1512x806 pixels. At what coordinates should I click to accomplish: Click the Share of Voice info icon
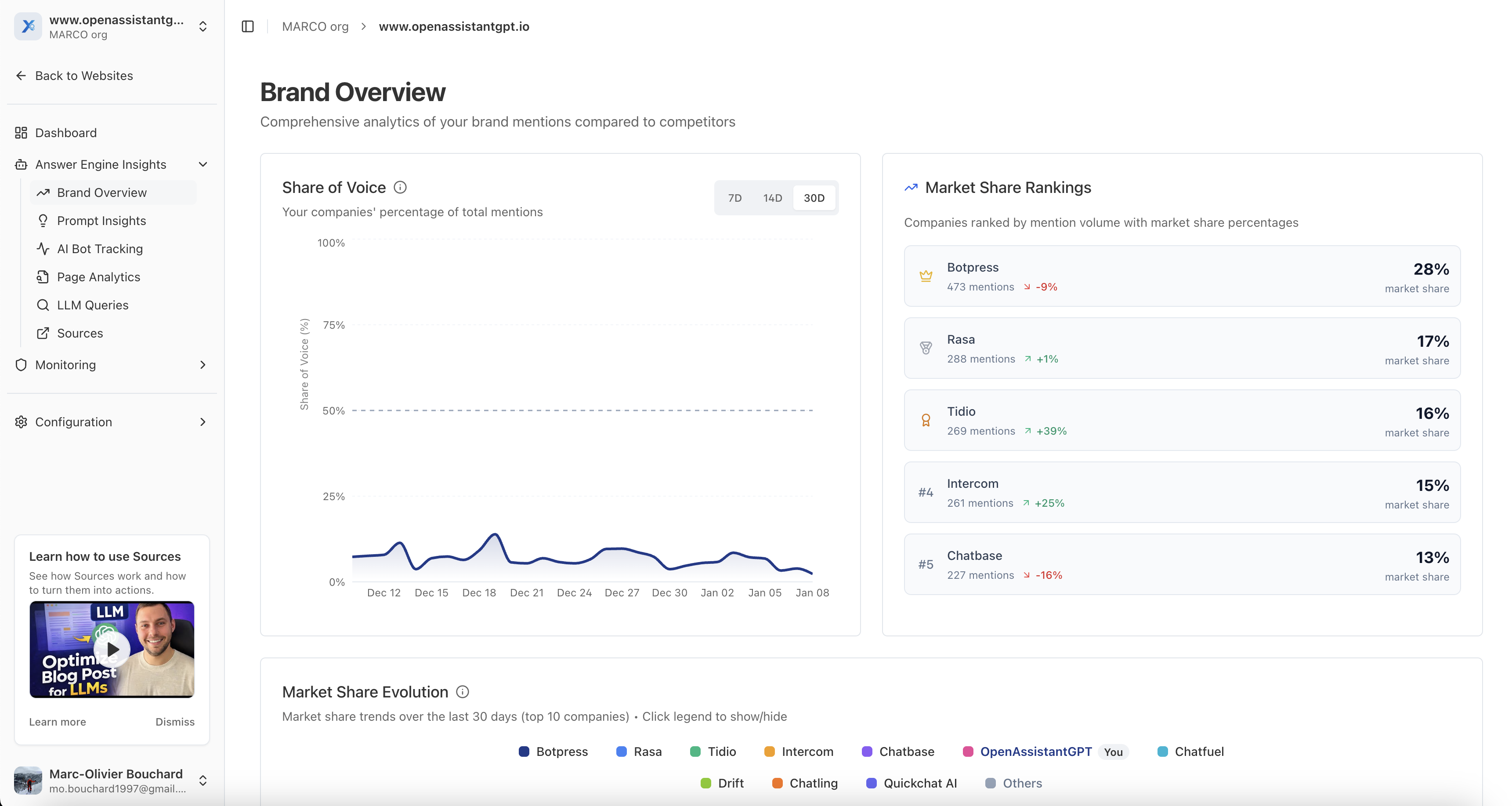click(400, 187)
